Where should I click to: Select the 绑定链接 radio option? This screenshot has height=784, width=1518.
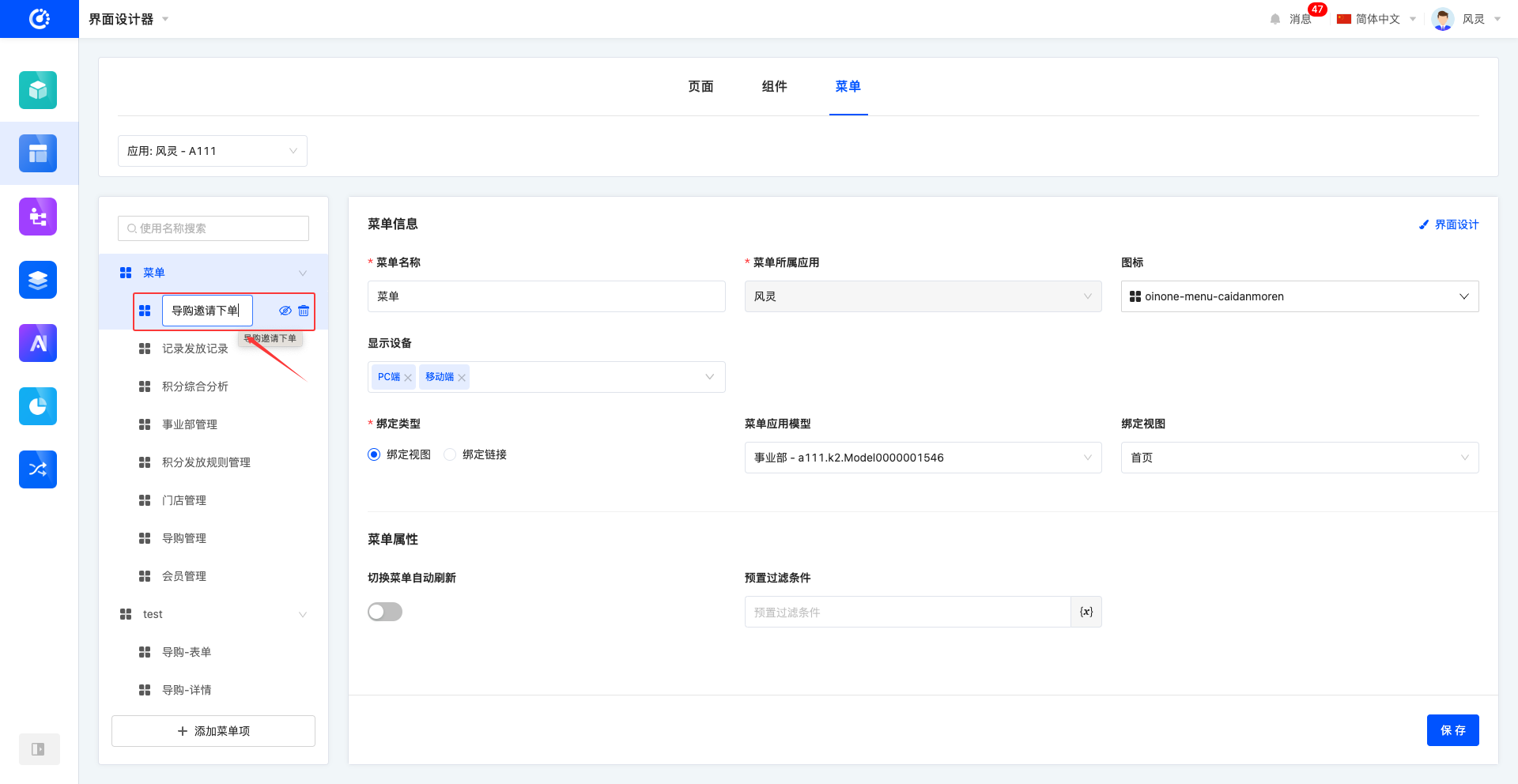(x=451, y=454)
